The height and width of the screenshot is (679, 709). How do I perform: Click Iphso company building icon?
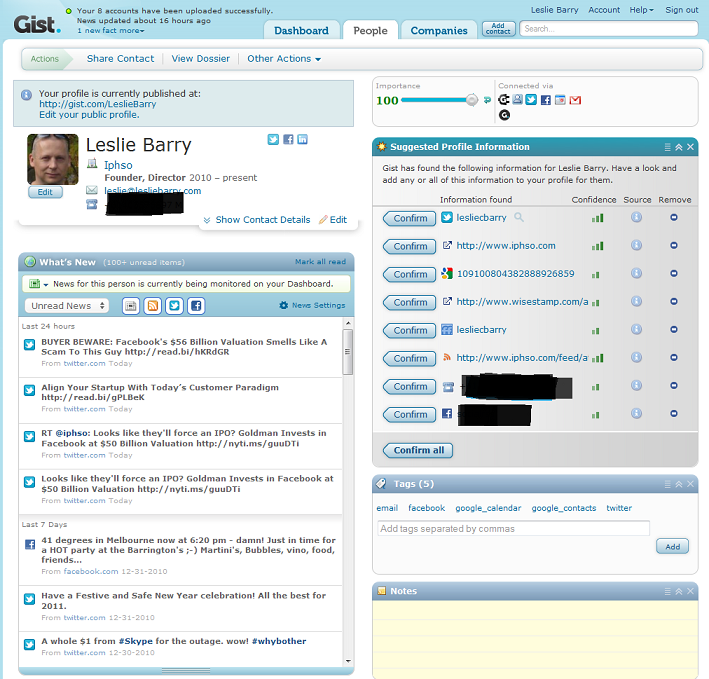click(x=92, y=164)
